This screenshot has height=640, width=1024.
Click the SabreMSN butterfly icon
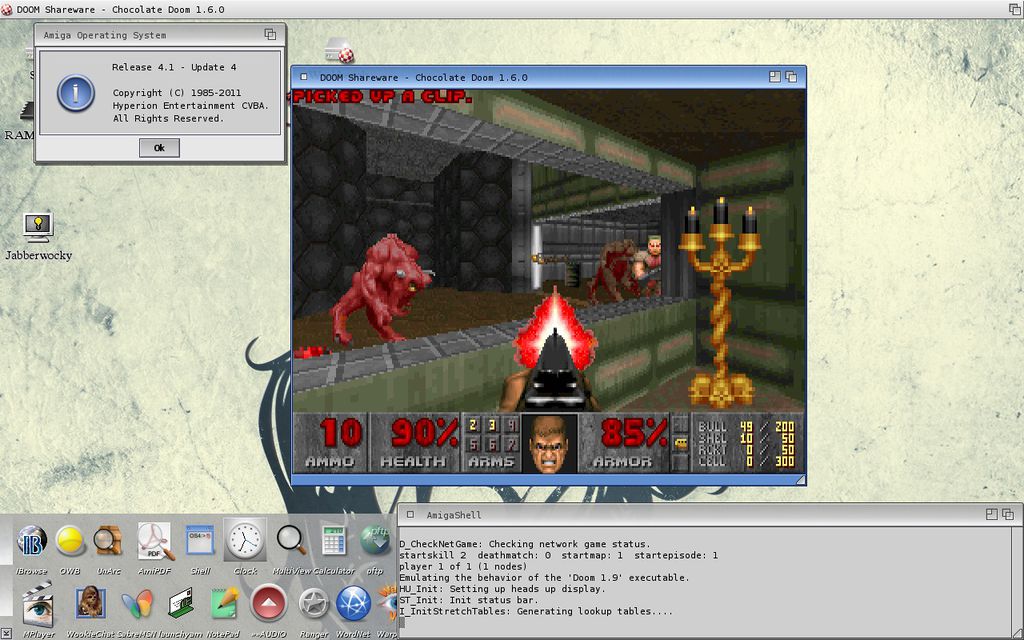[x=138, y=603]
